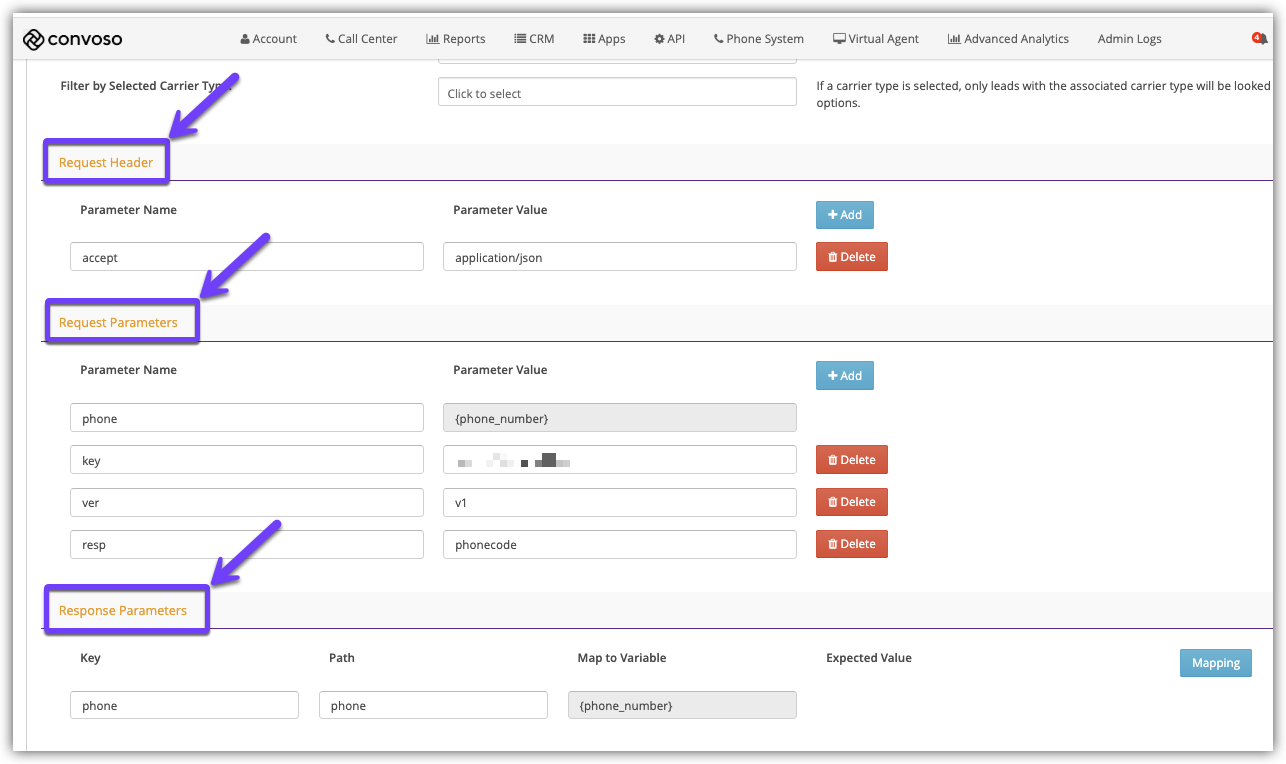Add a new Request Parameter row
This screenshot has height=764, width=1286.
click(x=845, y=376)
